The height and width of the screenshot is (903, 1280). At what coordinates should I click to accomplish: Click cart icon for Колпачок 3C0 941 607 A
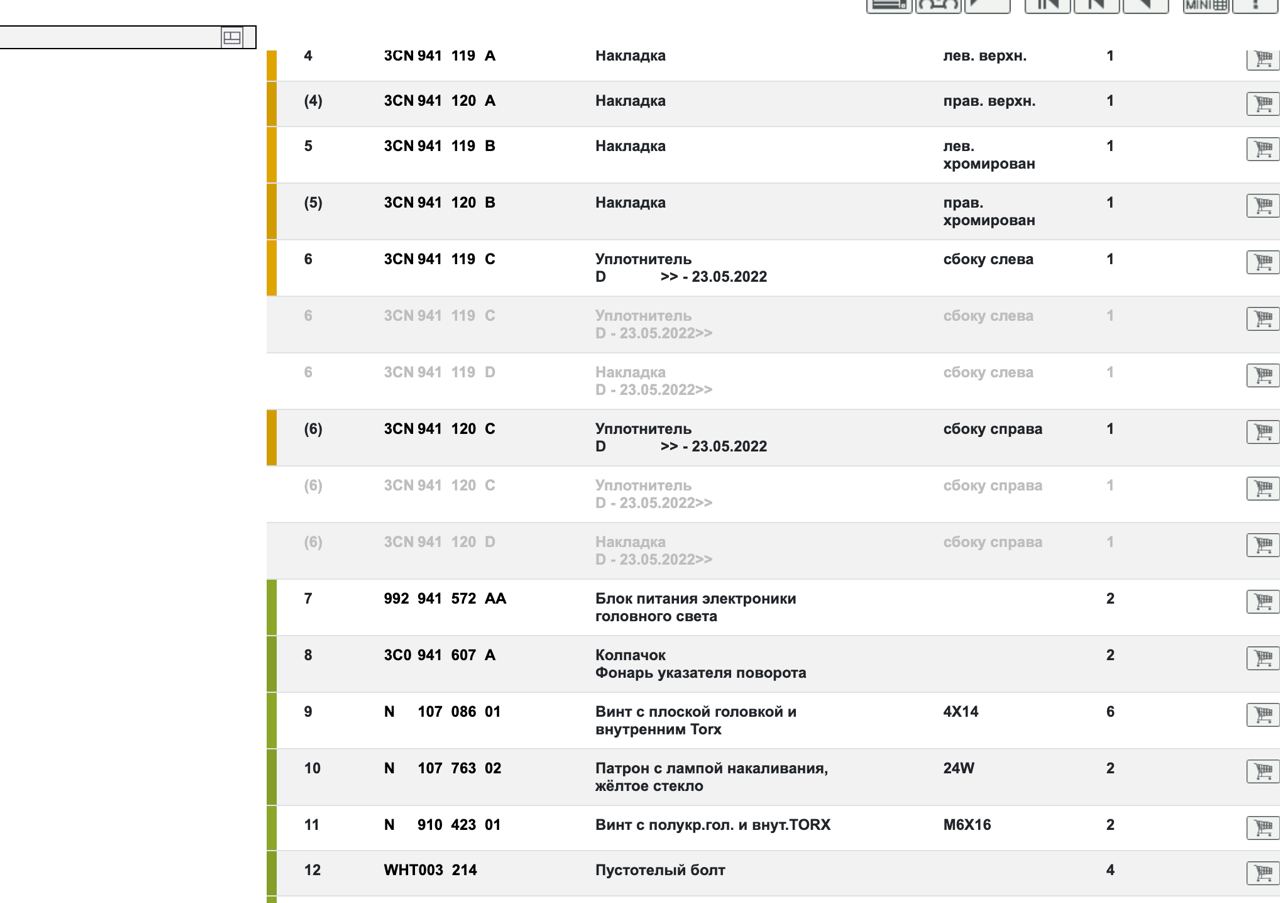[x=1263, y=658]
